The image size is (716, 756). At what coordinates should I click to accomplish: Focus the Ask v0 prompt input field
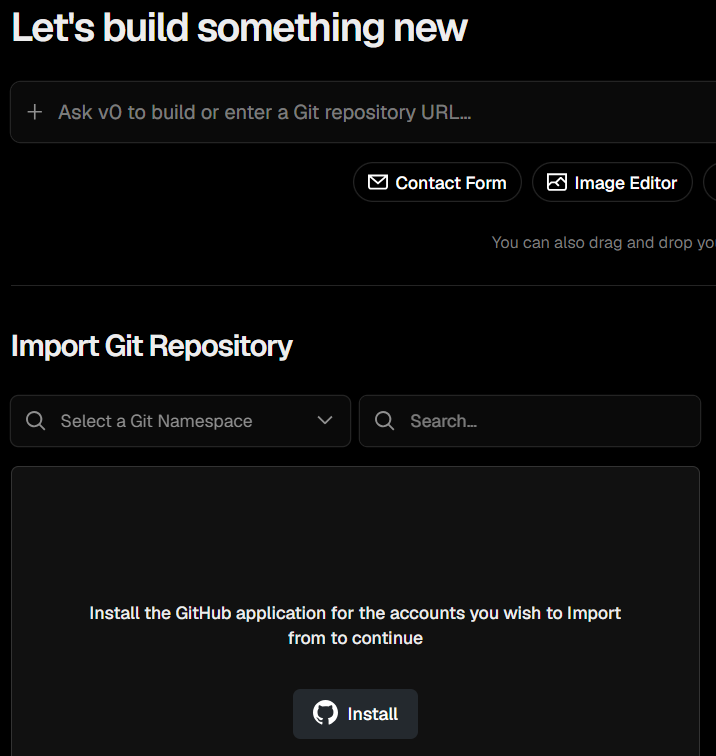click(363, 112)
